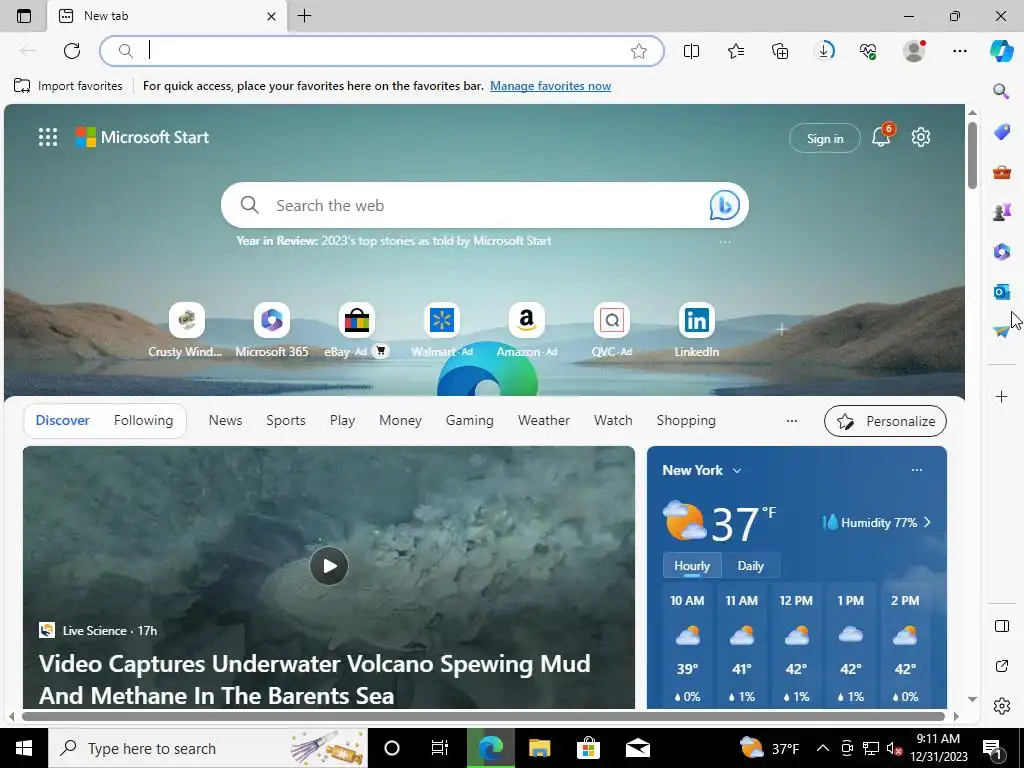
Task: Open Browser essentials heart icon
Action: [x=868, y=51]
